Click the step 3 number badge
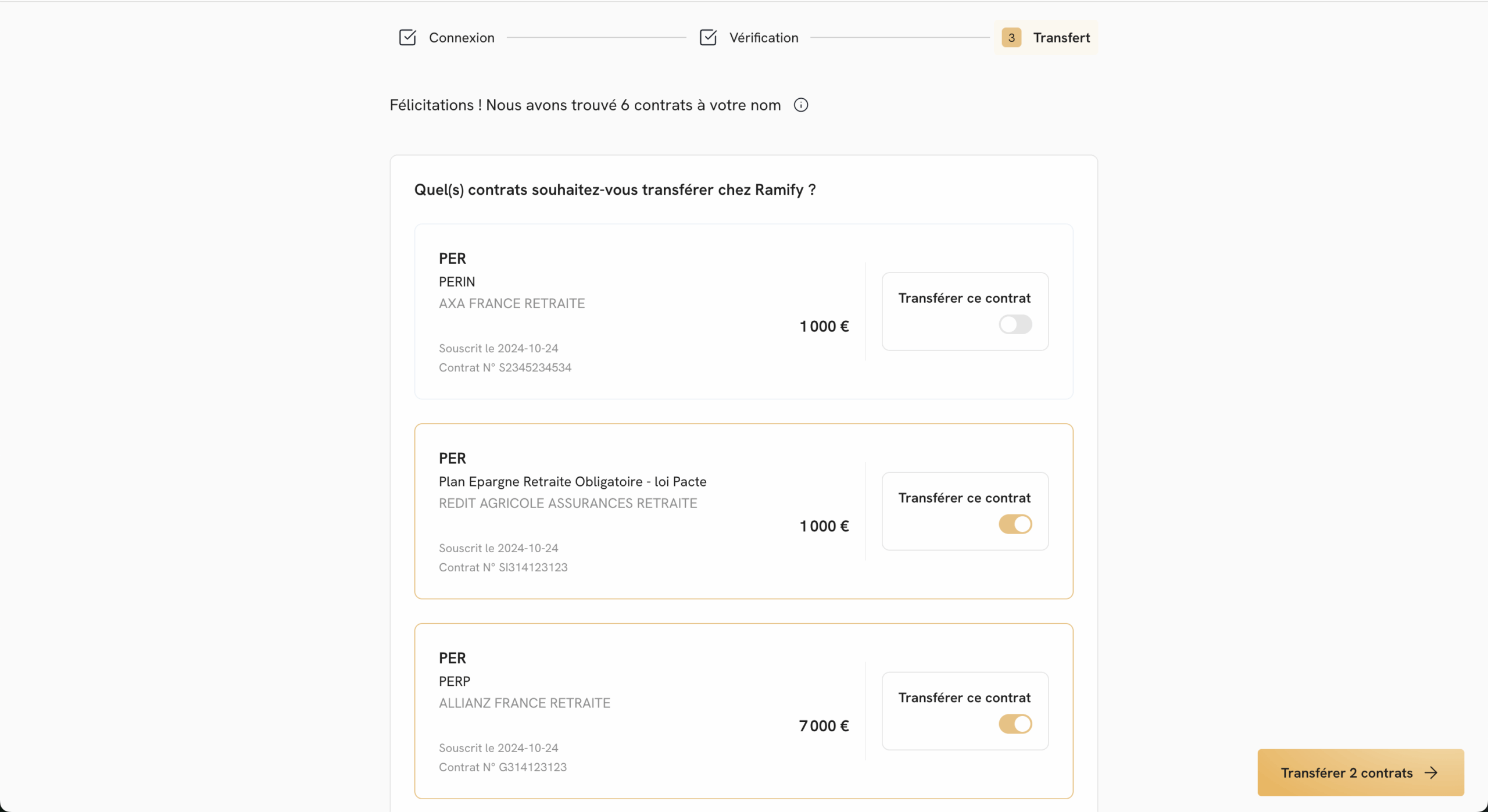Image resolution: width=1488 pixels, height=812 pixels. pos(1011,38)
